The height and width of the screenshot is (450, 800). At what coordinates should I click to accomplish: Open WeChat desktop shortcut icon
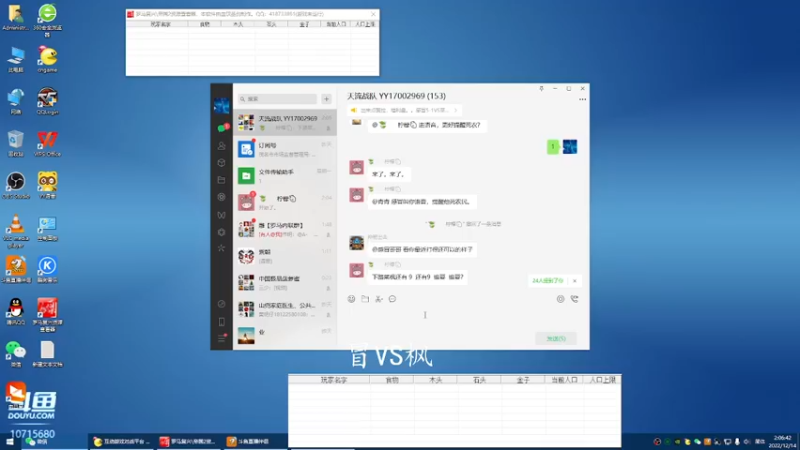pyautogui.click(x=16, y=354)
